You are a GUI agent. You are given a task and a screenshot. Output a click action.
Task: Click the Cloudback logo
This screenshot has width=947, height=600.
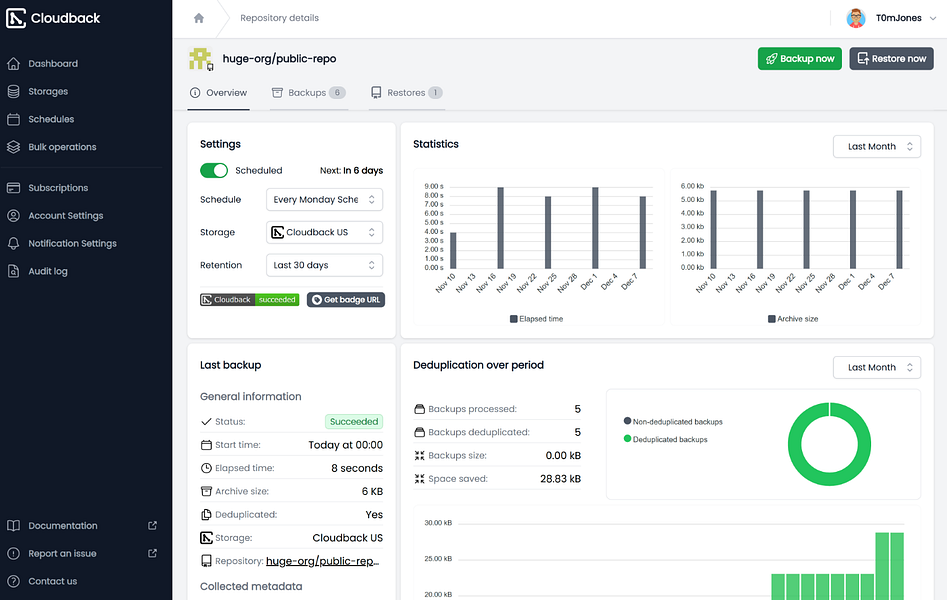tap(53, 18)
